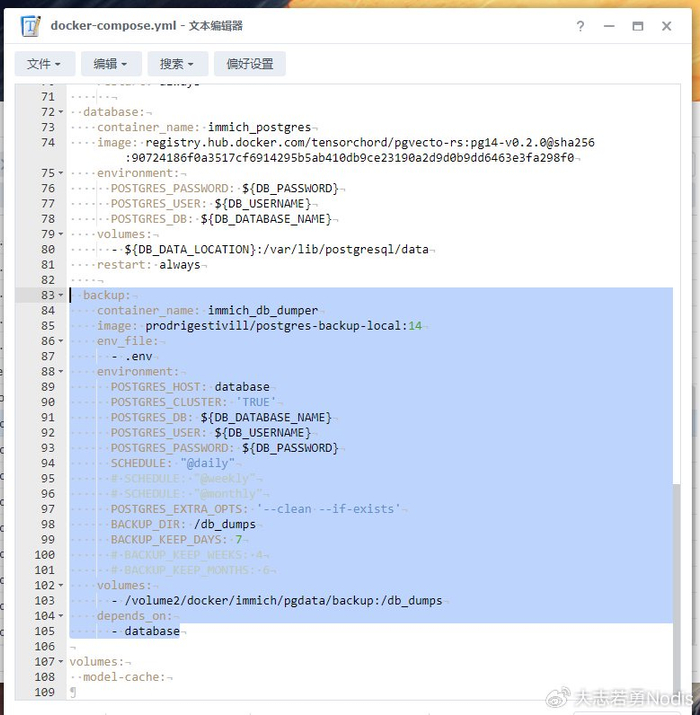
Task: Collapse the database block at line 72
Action: pyautogui.click(x=61, y=113)
